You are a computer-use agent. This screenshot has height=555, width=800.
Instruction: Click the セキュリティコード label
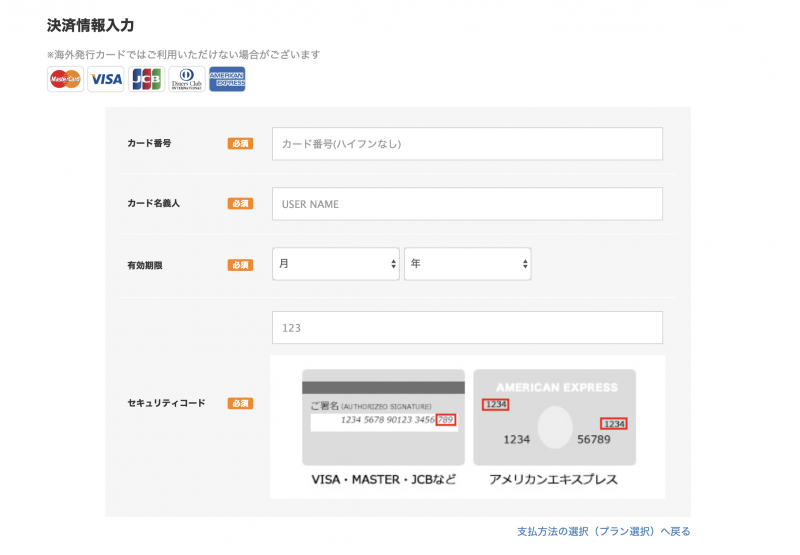(166, 403)
